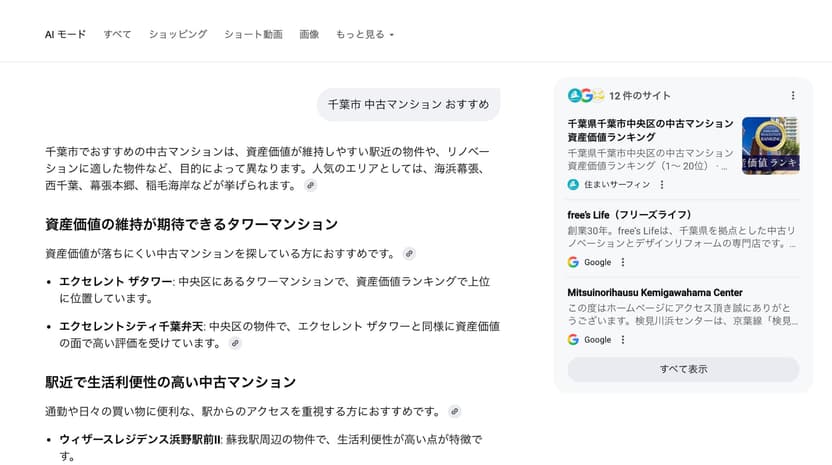Open the three-dot menu of 12 件のサイト panel
832x465 pixels.
793,96
